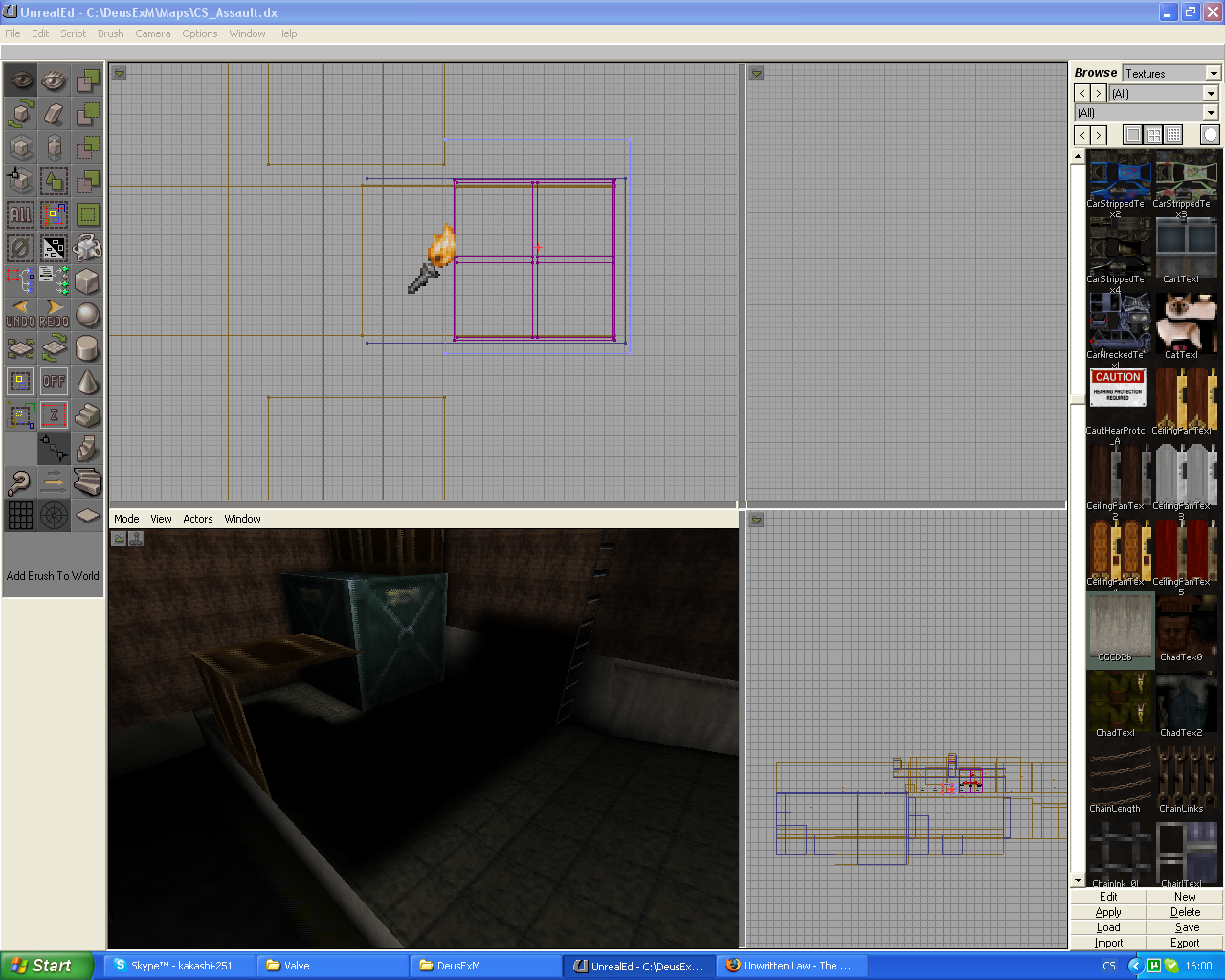Select the brush stretch tool
1225x980 pixels.
pos(55,147)
